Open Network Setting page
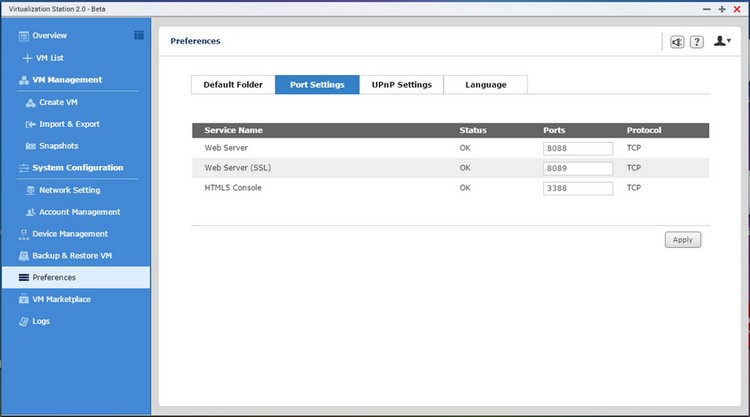 coord(63,190)
